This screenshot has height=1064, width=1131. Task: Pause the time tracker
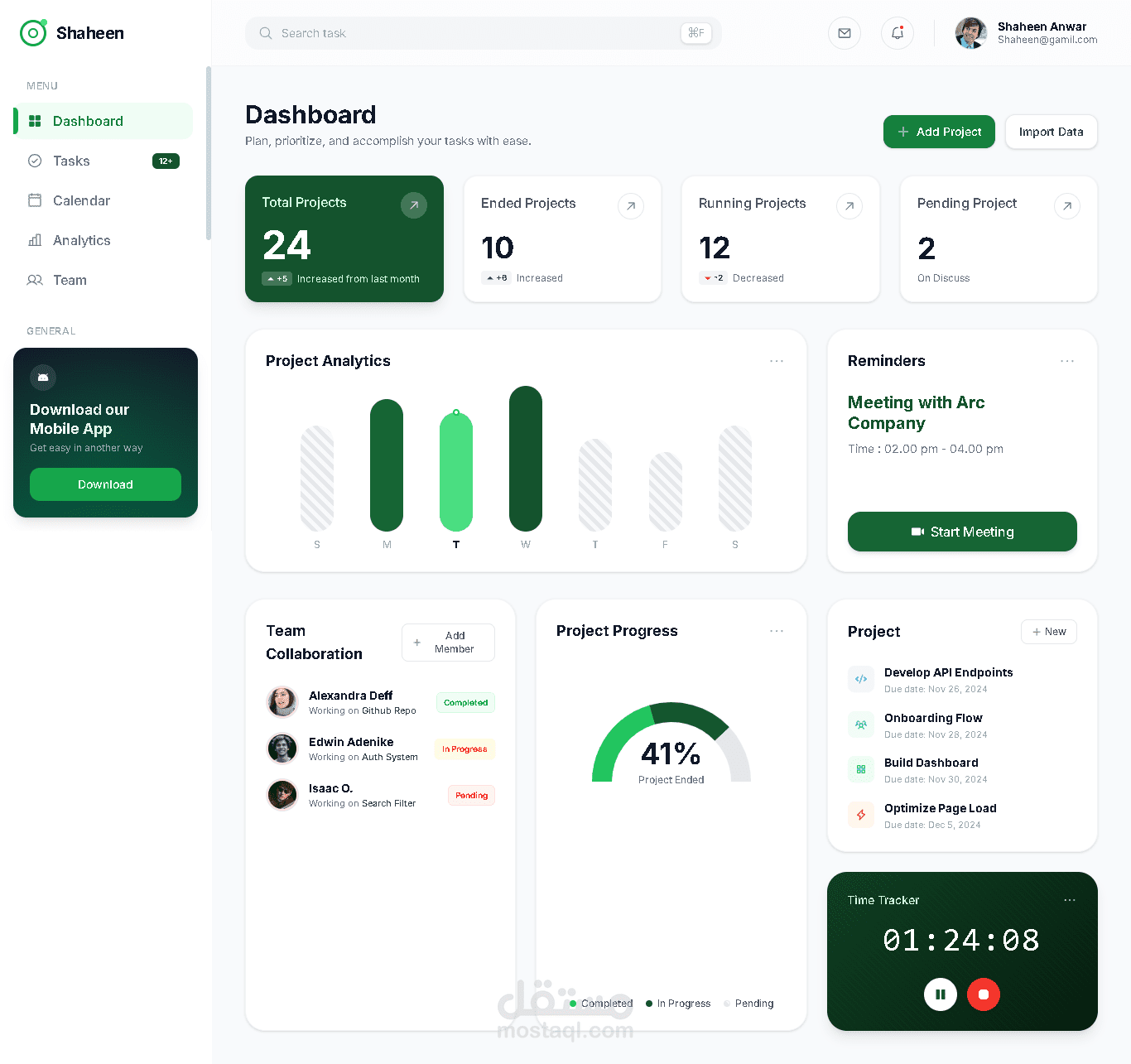click(x=941, y=994)
